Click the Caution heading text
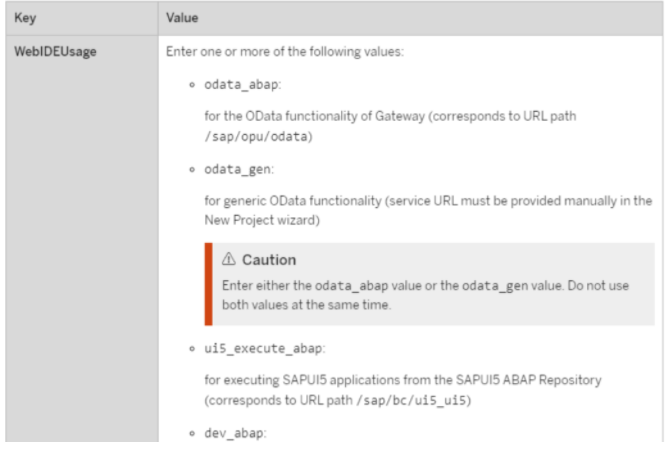Viewport: 672px width, 456px height. [269, 260]
